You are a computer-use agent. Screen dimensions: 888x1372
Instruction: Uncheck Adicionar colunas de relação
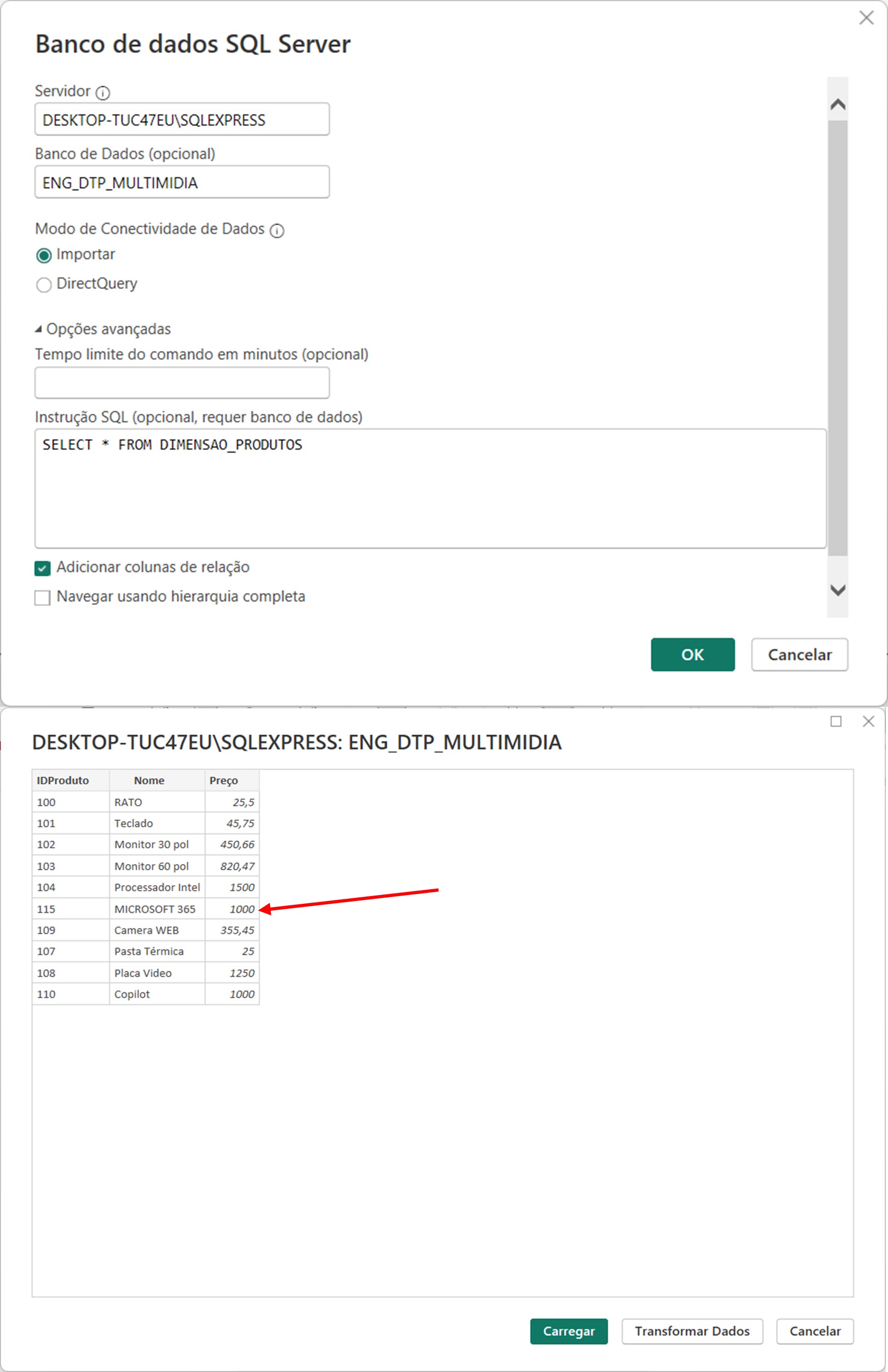[43, 568]
